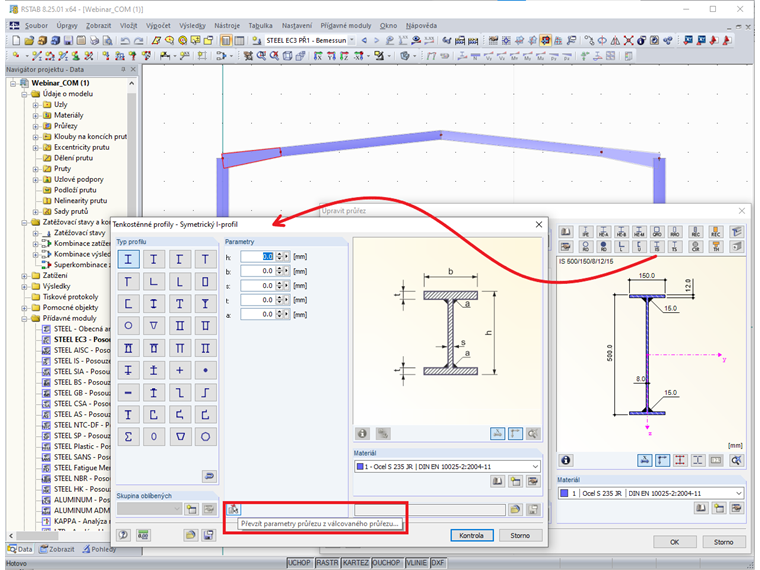Toggle OUCHOP object snap in status bar
760x570 pixels.
coord(386,563)
